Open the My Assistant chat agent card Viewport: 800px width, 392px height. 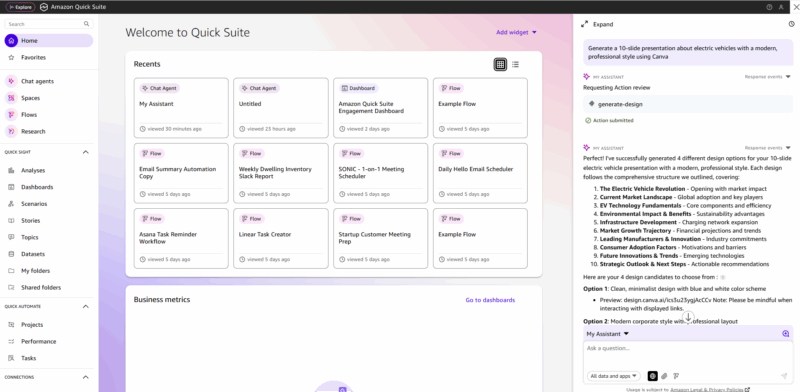(x=181, y=108)
